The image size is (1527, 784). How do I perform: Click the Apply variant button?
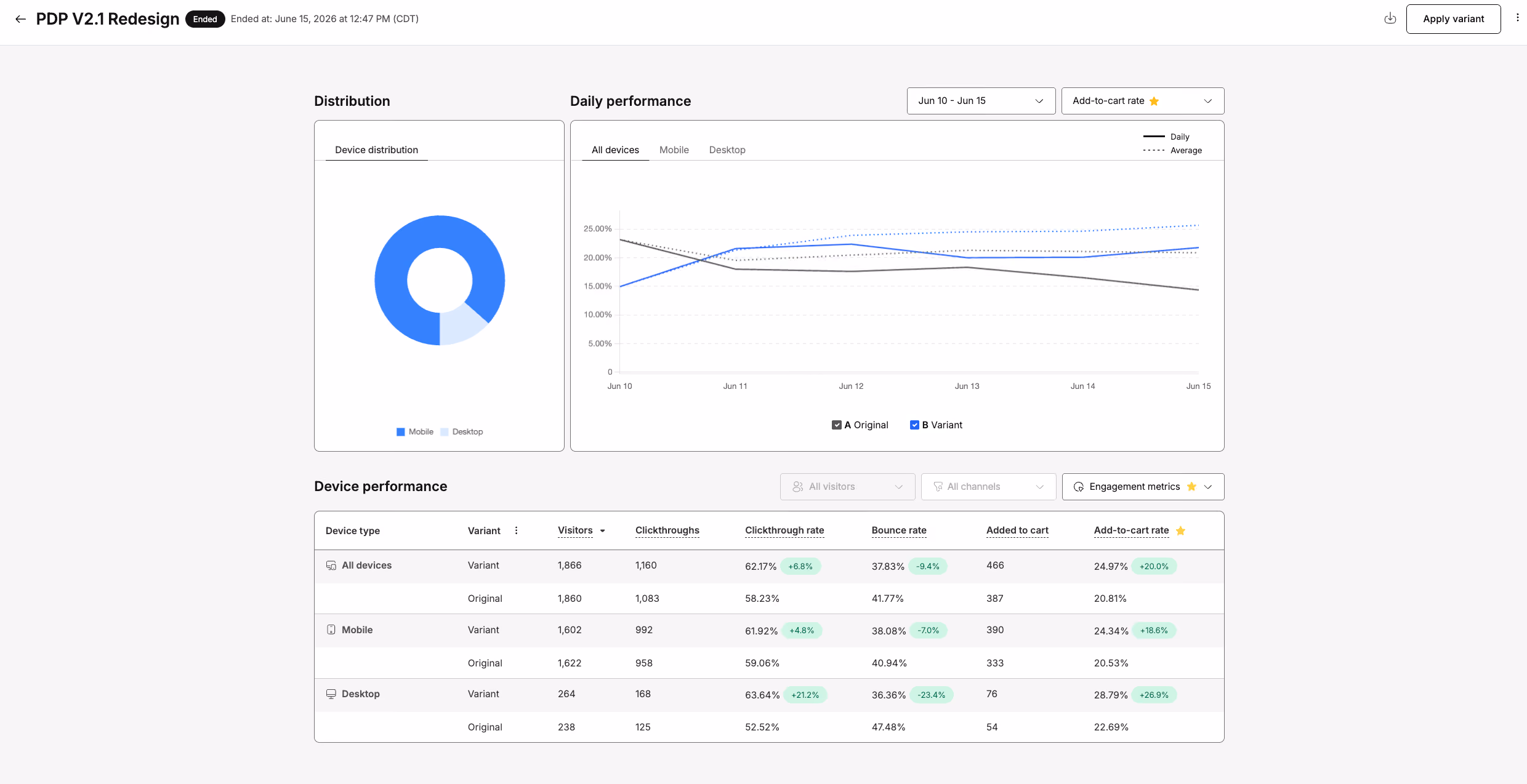[x=1453, y=19]
